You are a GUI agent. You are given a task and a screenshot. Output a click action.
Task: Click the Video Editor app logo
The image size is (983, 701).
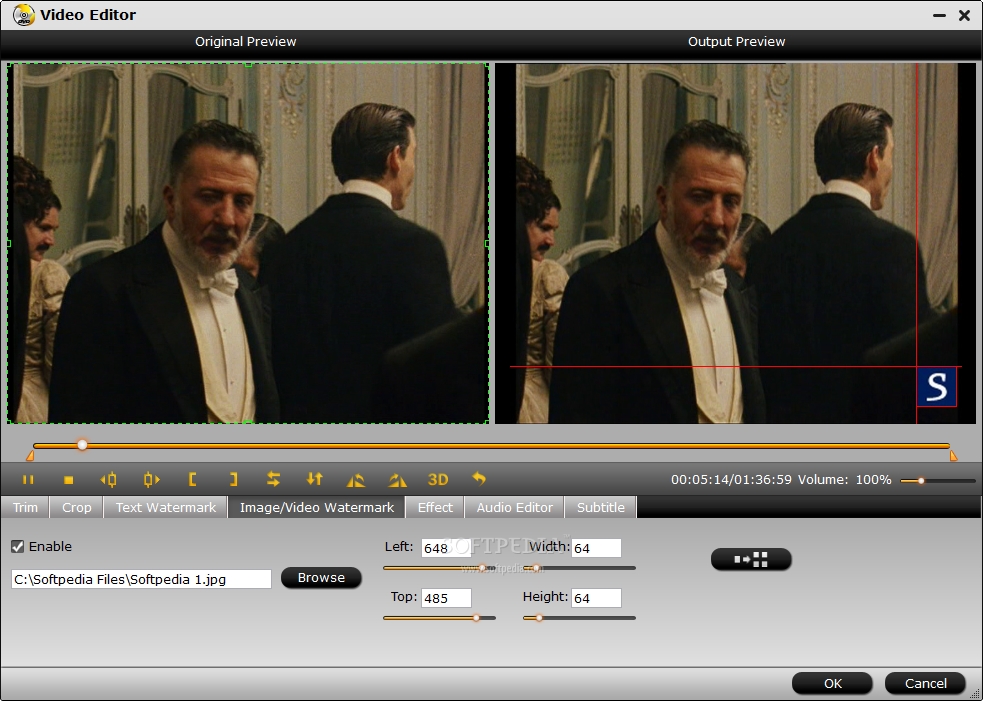tap(23, 14)
